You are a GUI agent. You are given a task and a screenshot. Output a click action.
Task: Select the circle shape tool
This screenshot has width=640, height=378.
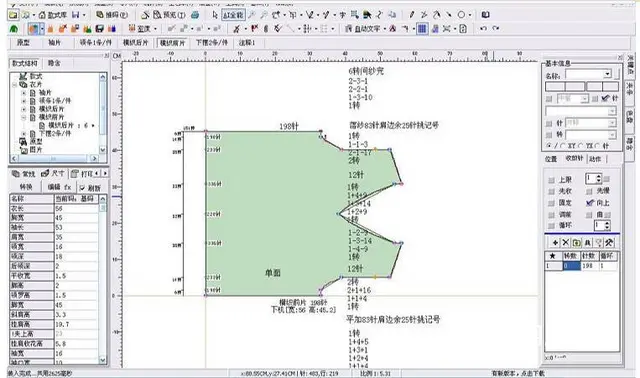461,15
